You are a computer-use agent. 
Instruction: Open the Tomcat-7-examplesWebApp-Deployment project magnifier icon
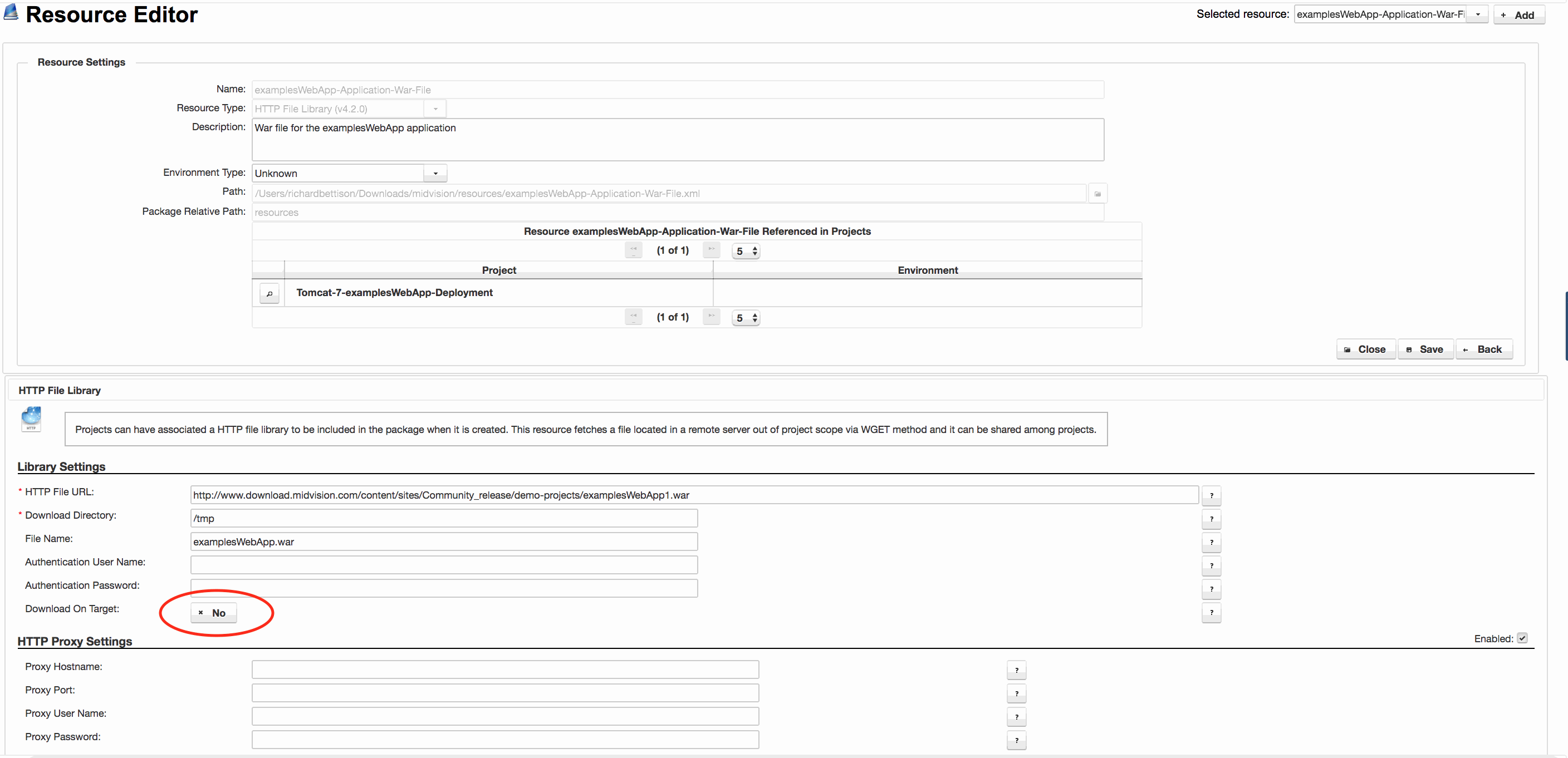(269, 293)
